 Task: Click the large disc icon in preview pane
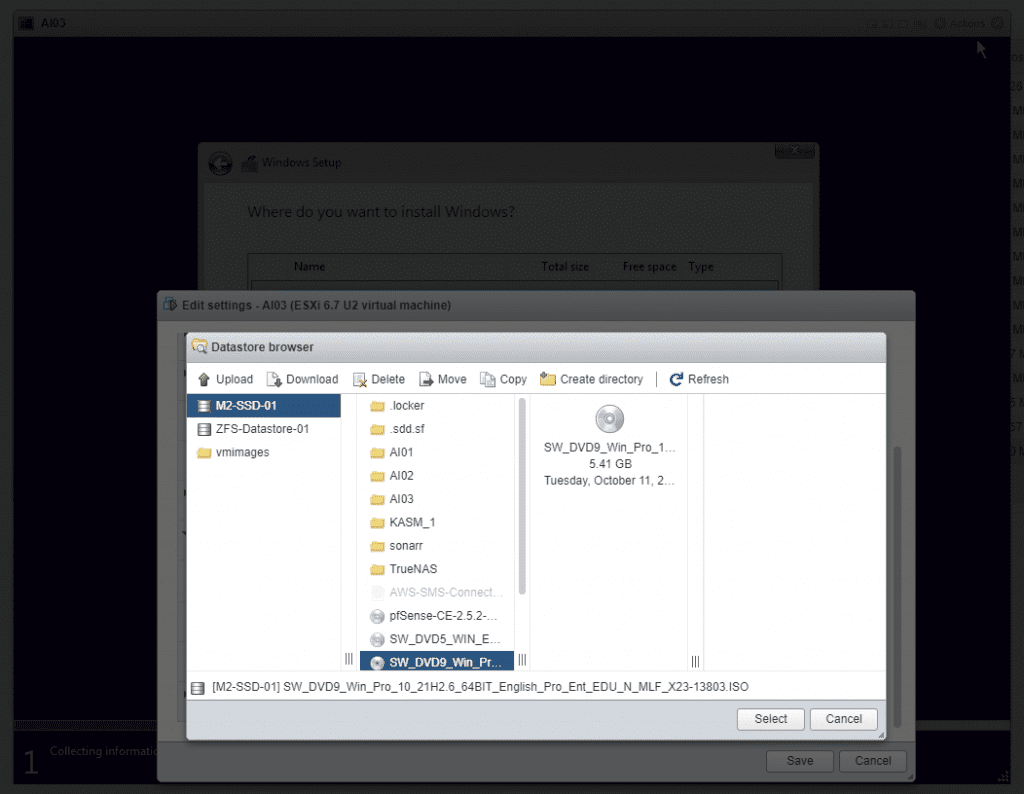609,419
